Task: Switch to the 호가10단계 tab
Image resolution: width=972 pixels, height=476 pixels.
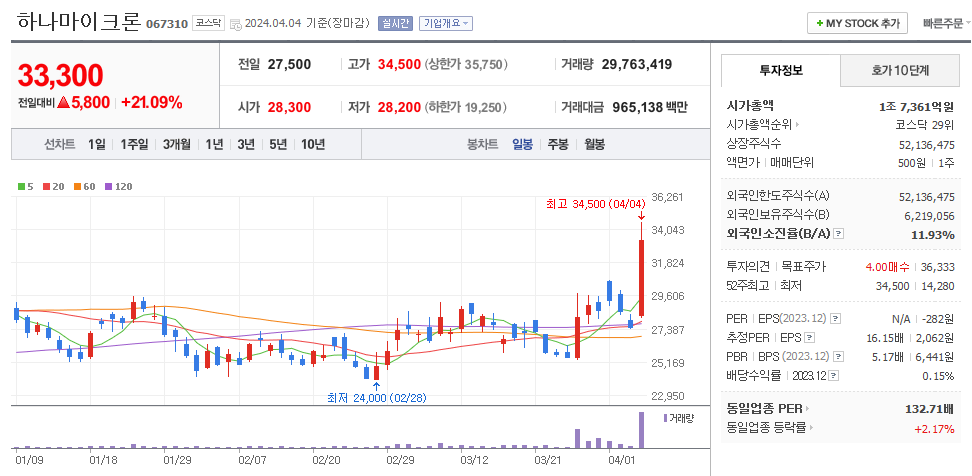Action: [899, 71]
